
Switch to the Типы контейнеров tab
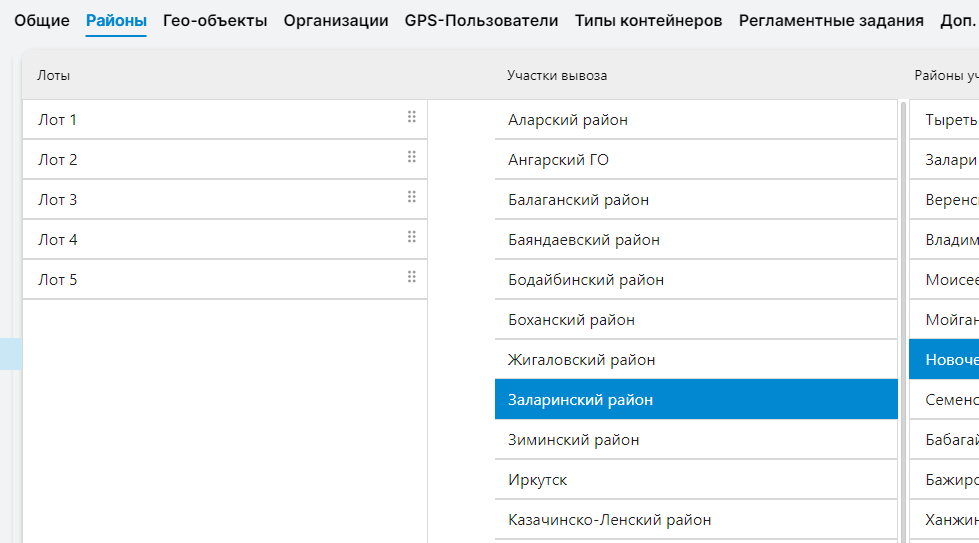click(648, 20)
